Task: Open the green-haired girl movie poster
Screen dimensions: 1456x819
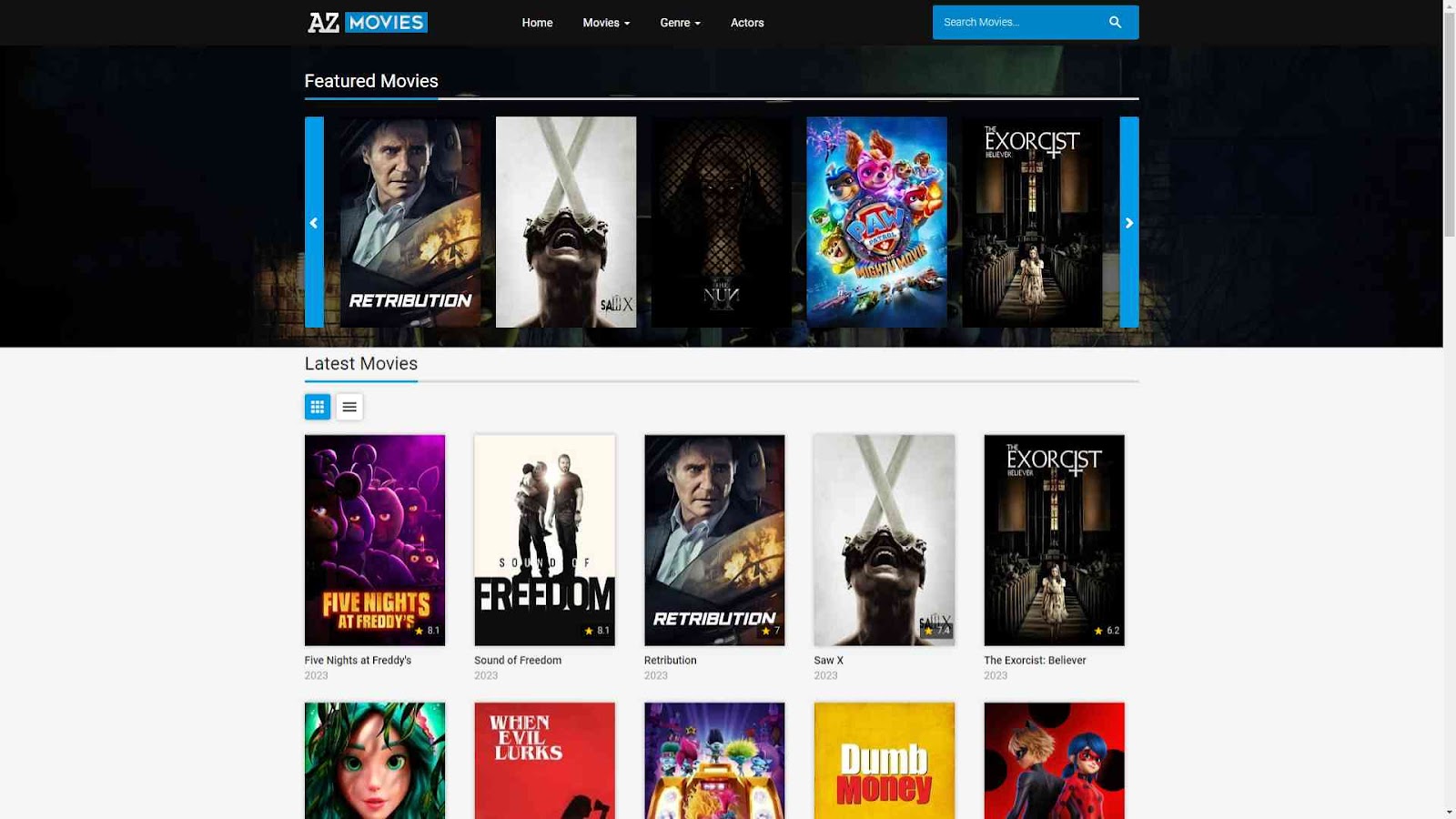Action: point(375,761)
